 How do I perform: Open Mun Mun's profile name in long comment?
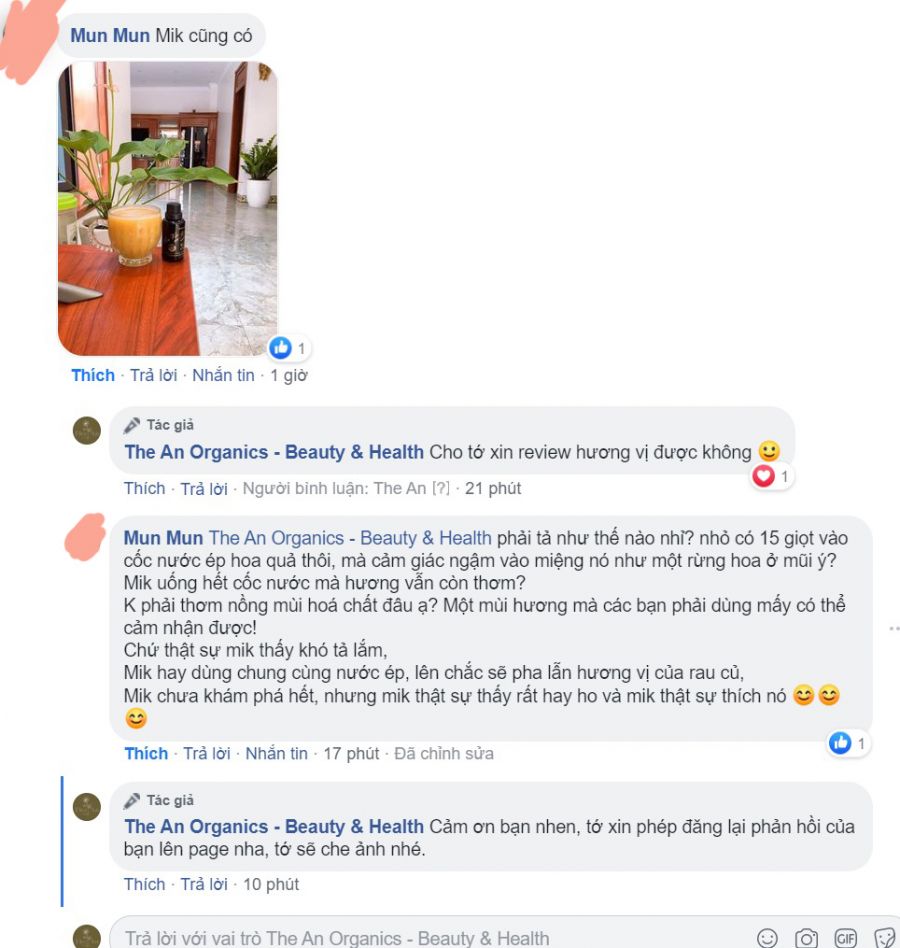(x=163, y=538)
